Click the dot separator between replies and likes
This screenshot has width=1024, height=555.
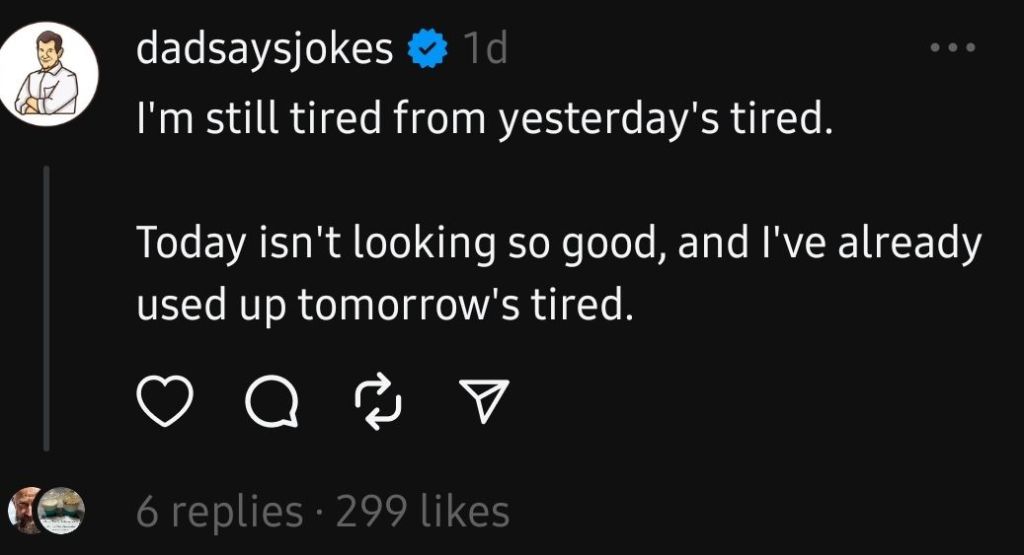coord(320,512)
